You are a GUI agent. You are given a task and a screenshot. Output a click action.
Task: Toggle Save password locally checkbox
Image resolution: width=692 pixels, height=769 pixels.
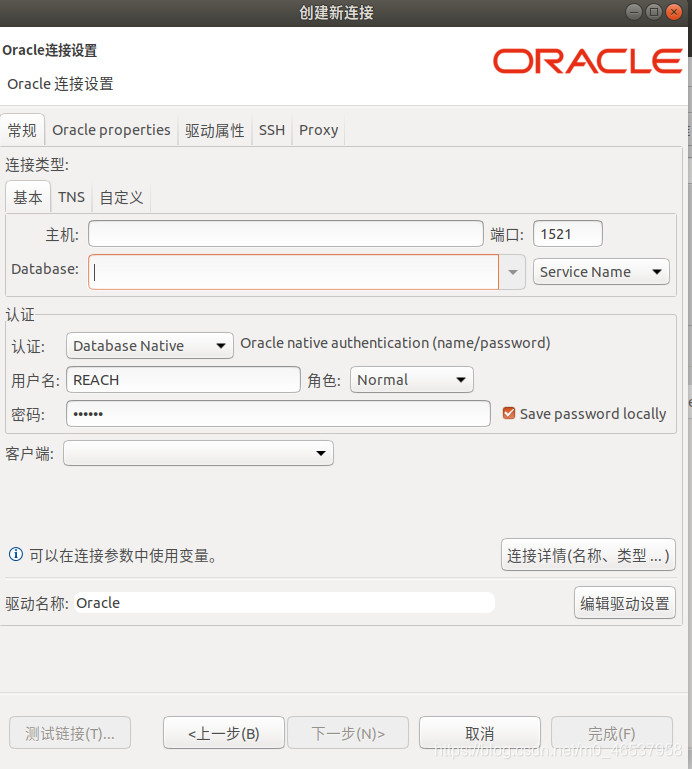[x=509, y=413]
